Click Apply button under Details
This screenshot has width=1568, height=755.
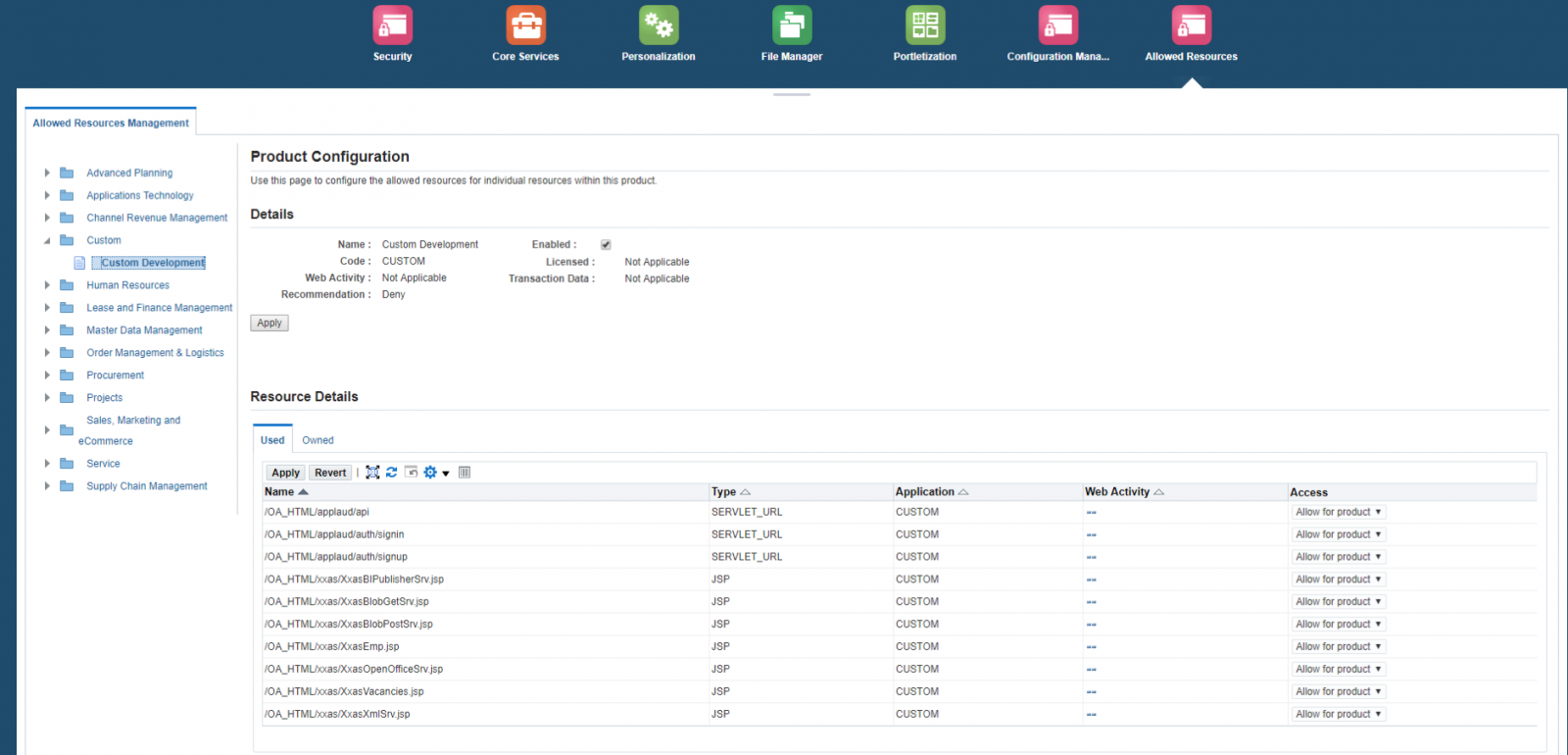pos(269,323)
